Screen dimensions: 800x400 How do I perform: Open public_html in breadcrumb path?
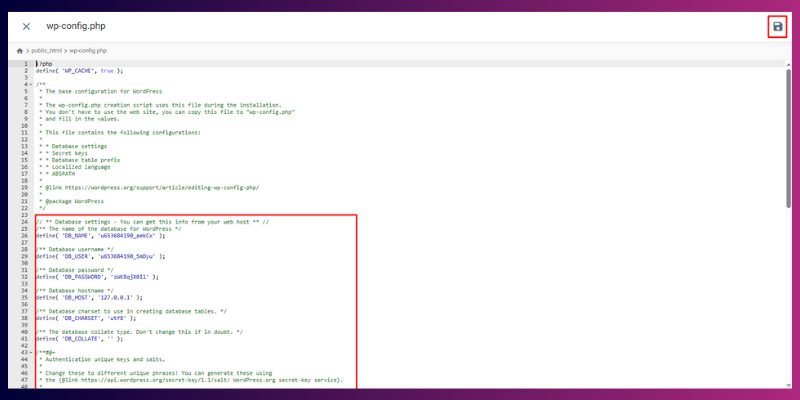point(46,51)
